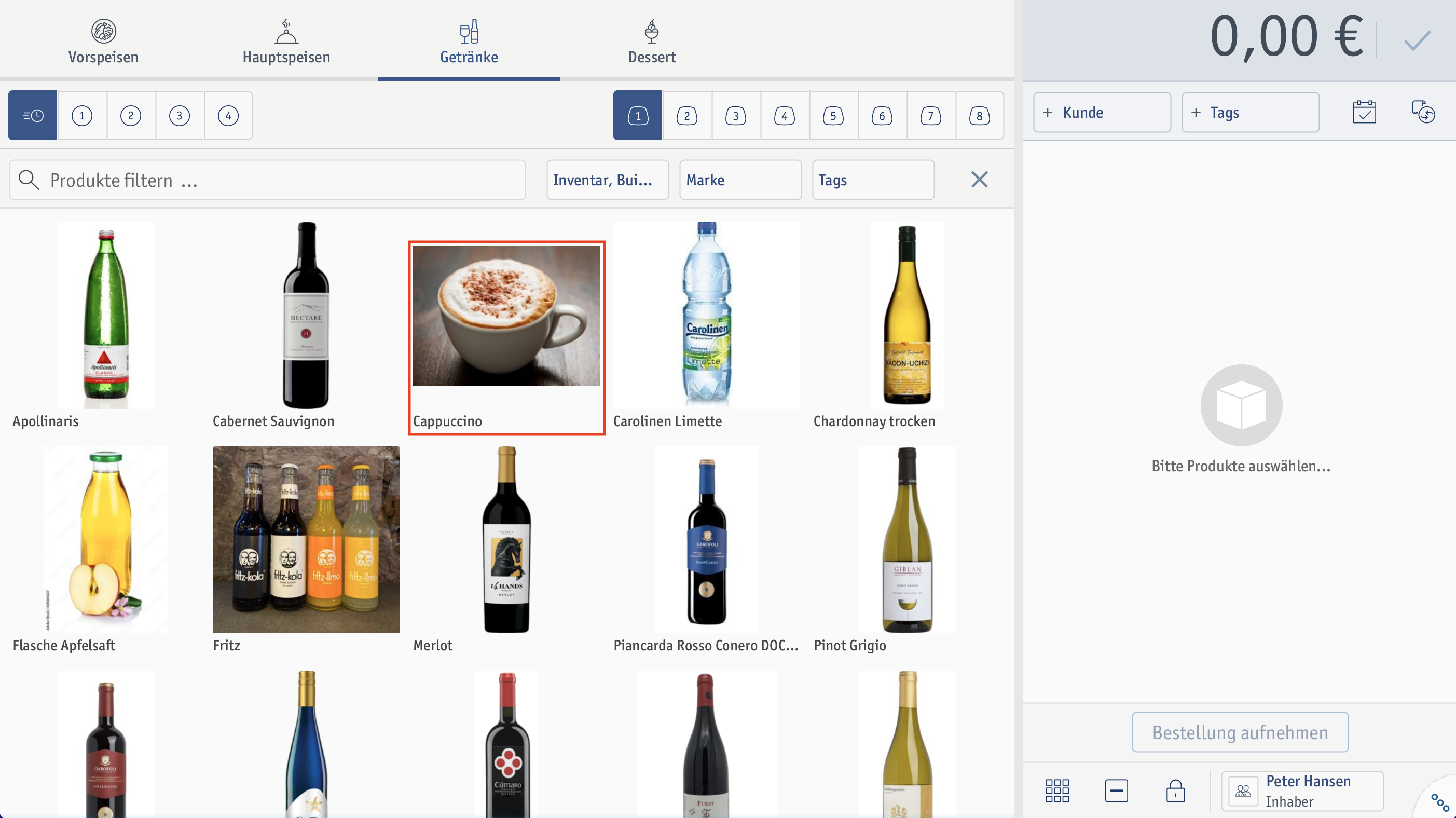Image resolution: width=1456 pixels, height=818 pixels.
Task: Open the Inventar, Bui... filter dropdown
Action: coord(608,180)
